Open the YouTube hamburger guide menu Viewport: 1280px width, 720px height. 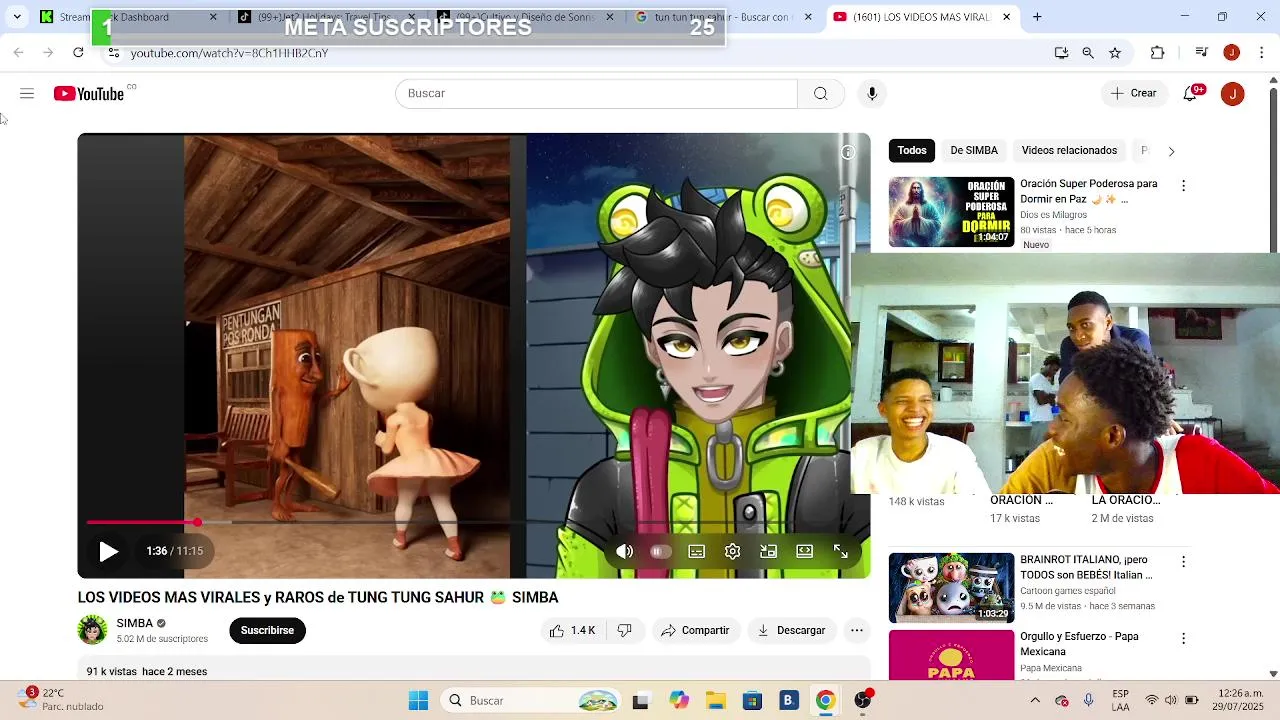27,93
